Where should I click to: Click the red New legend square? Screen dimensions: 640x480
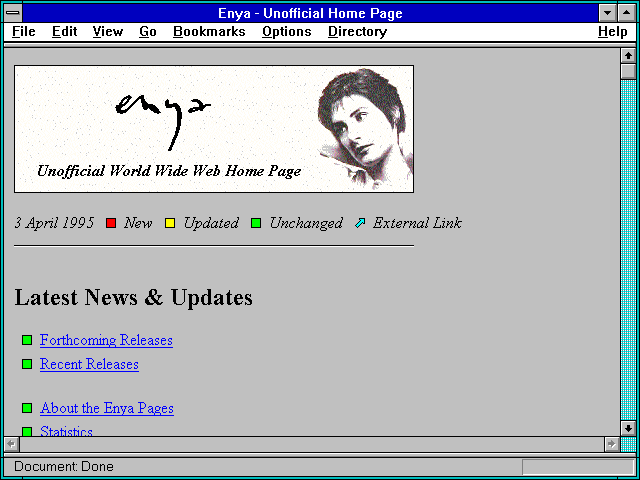[x=111, y=223]
